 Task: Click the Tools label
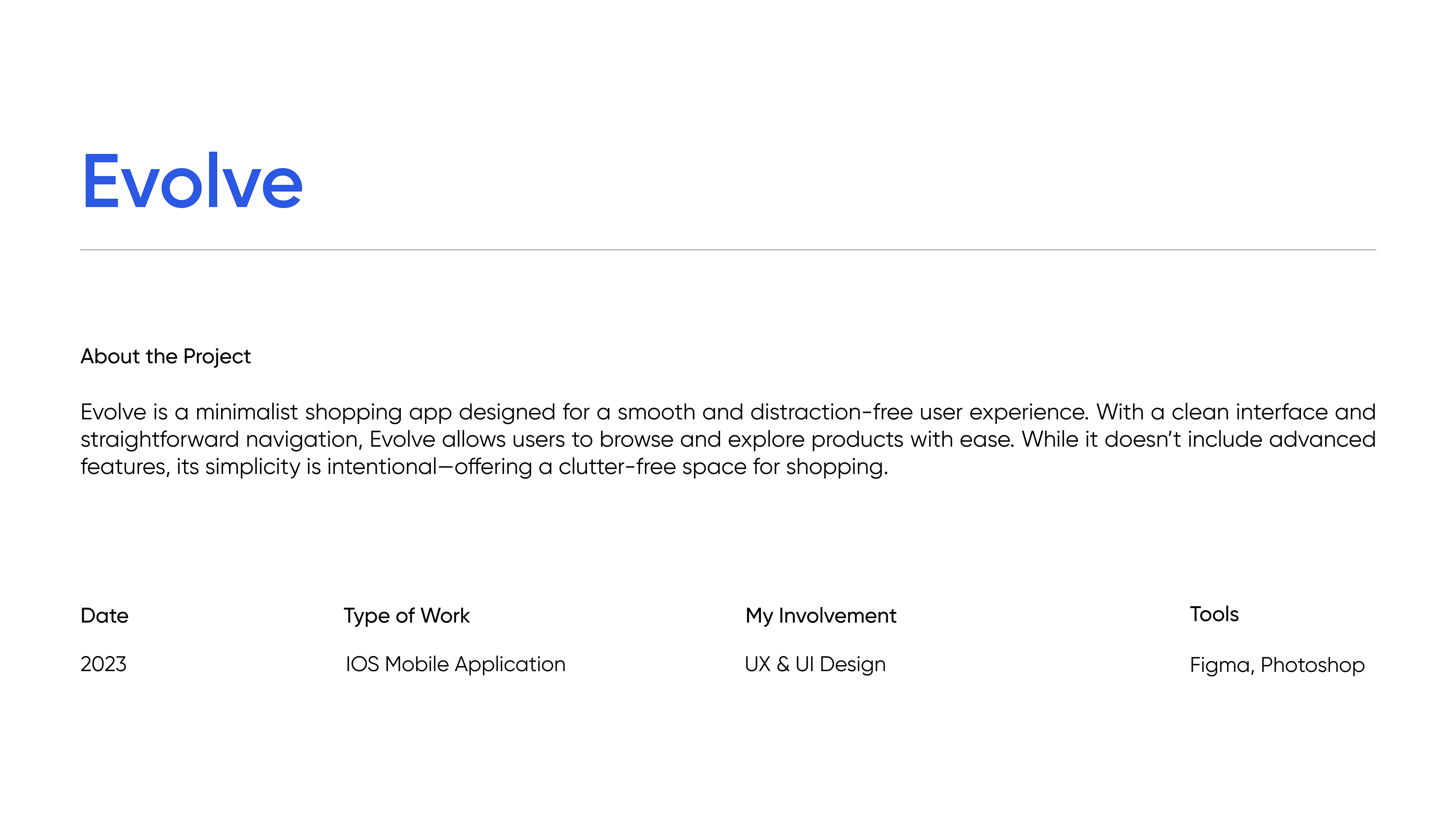[x=1214, y=614]
